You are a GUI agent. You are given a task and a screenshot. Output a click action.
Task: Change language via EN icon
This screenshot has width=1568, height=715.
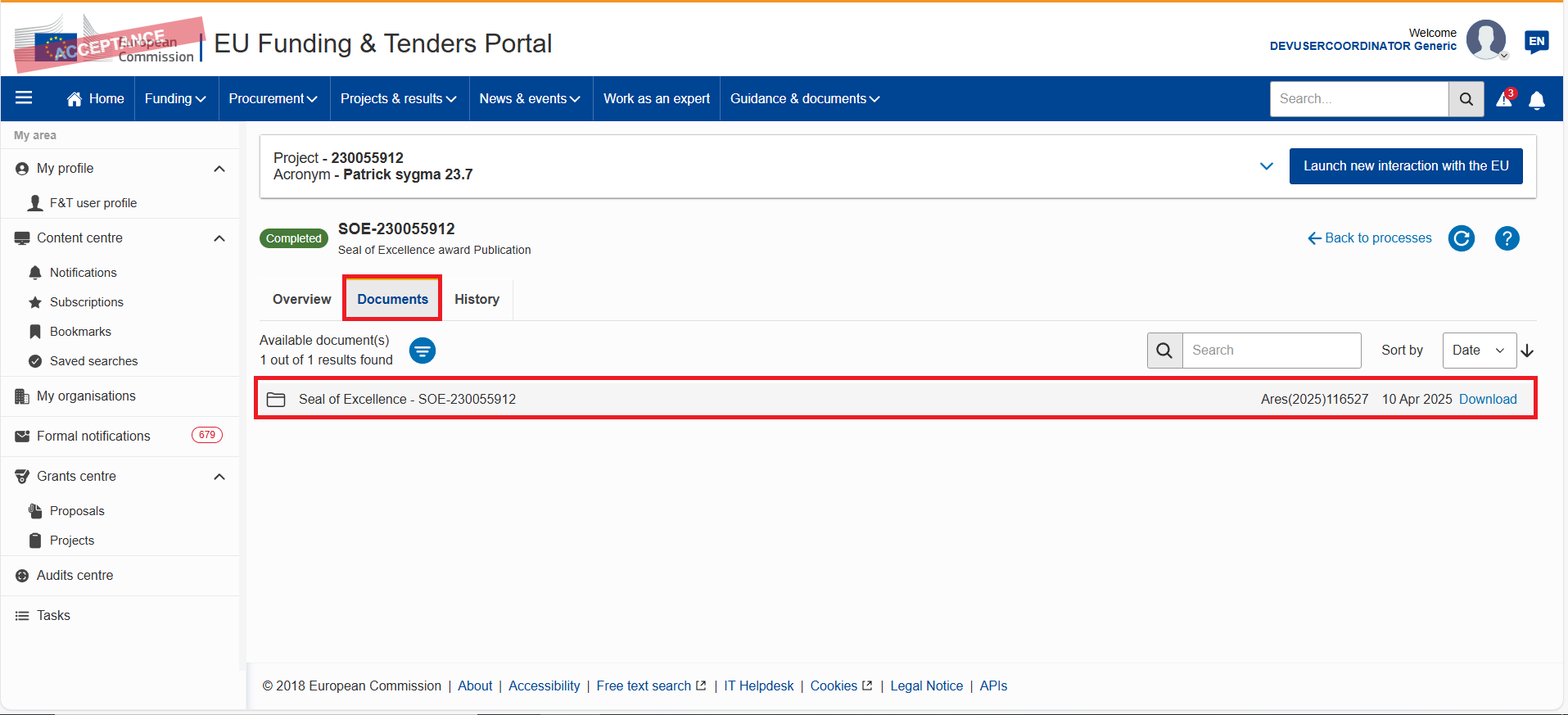1537,42
